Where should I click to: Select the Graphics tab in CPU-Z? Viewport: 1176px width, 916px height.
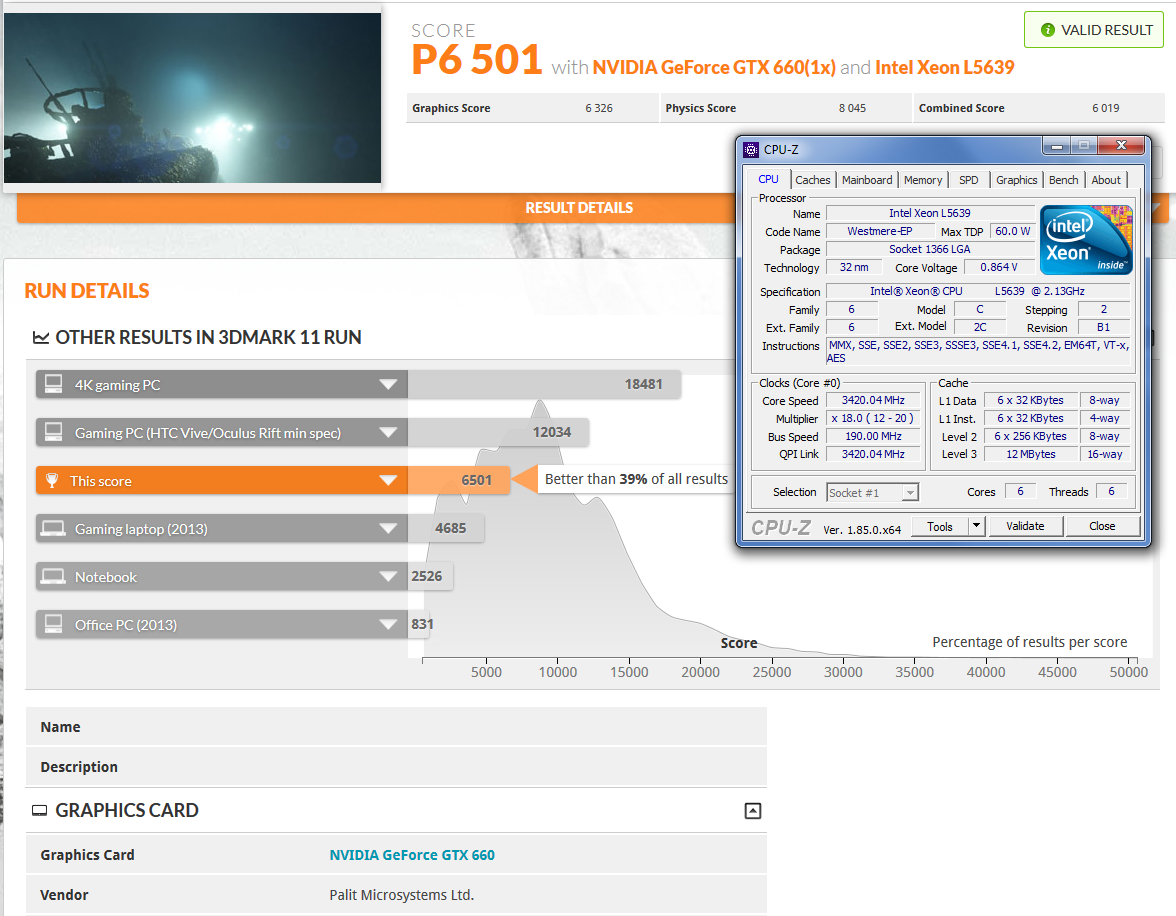1016,180
